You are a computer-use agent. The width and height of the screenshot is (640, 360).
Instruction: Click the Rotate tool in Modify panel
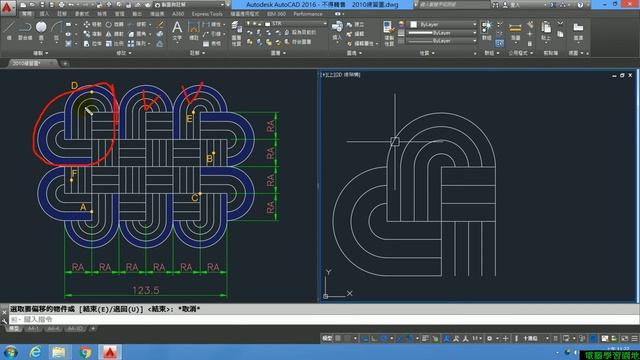tap(114, 24)
